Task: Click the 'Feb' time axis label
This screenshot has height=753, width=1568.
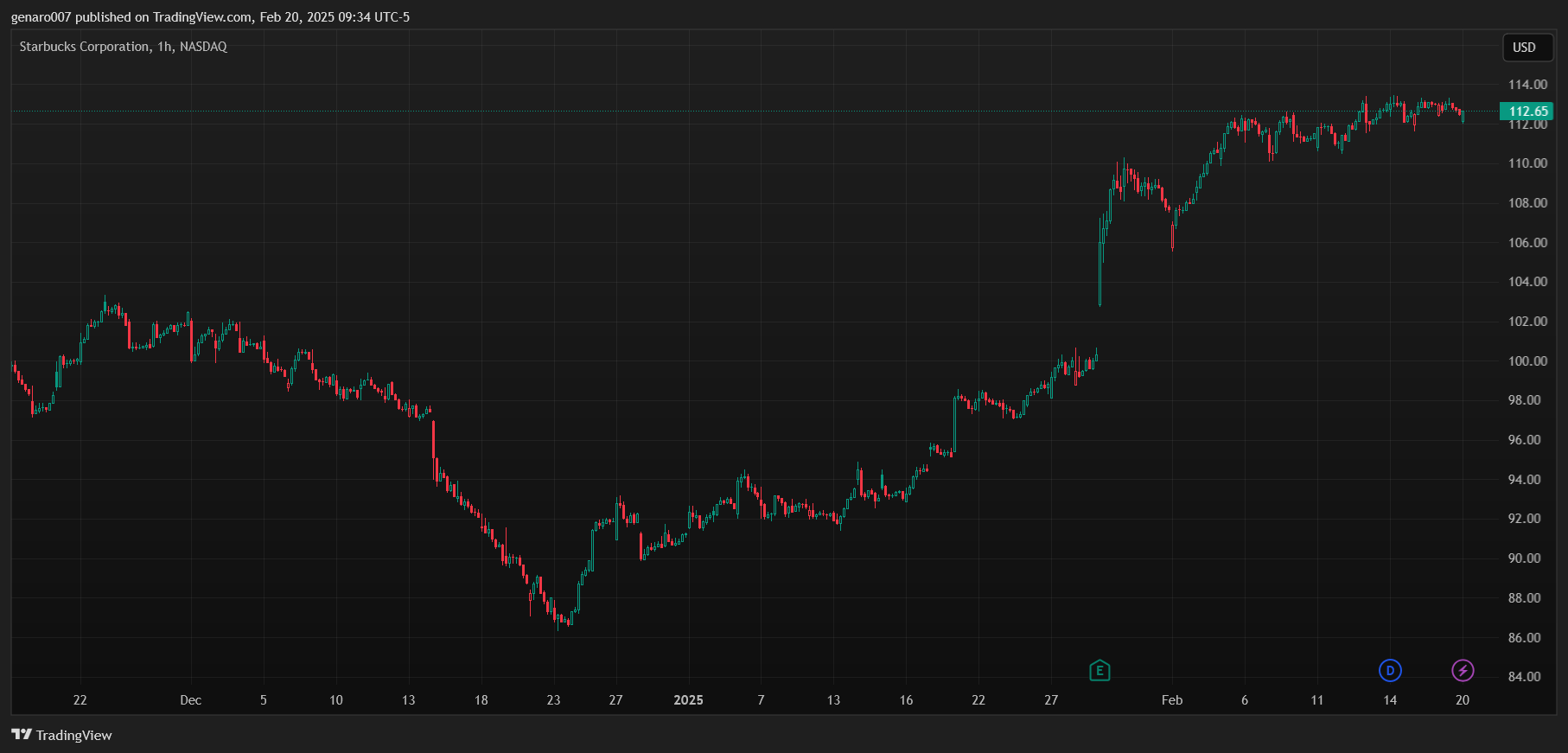Action: [x=1172, y=699]
